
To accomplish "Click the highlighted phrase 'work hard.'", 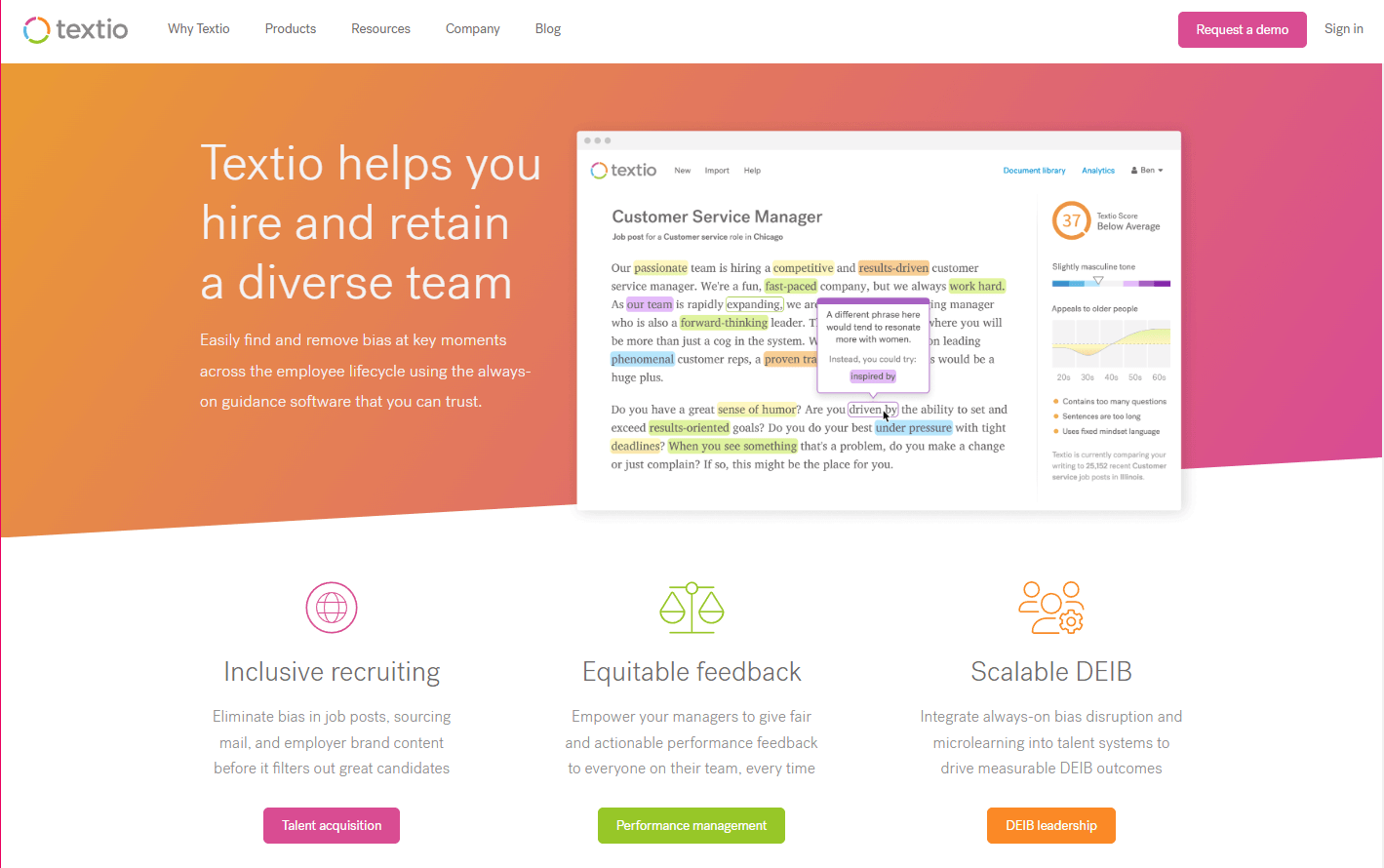I will point(977,287).
